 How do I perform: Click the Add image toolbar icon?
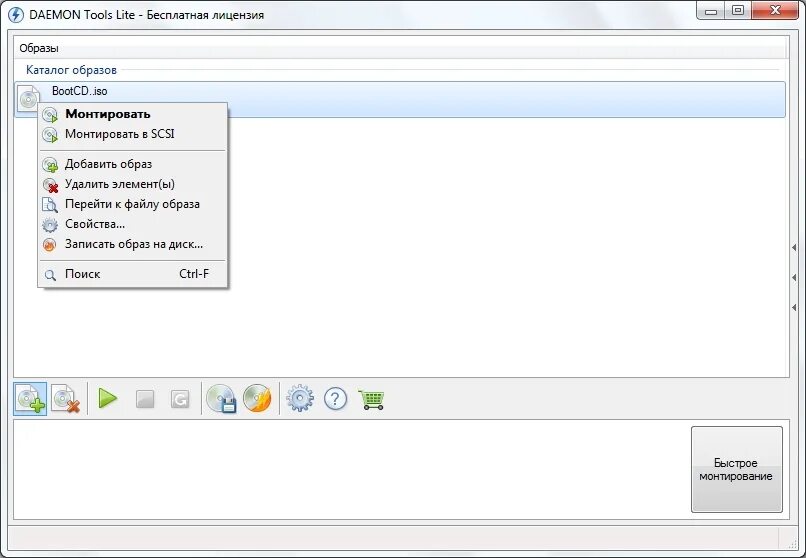coord(30,399)
